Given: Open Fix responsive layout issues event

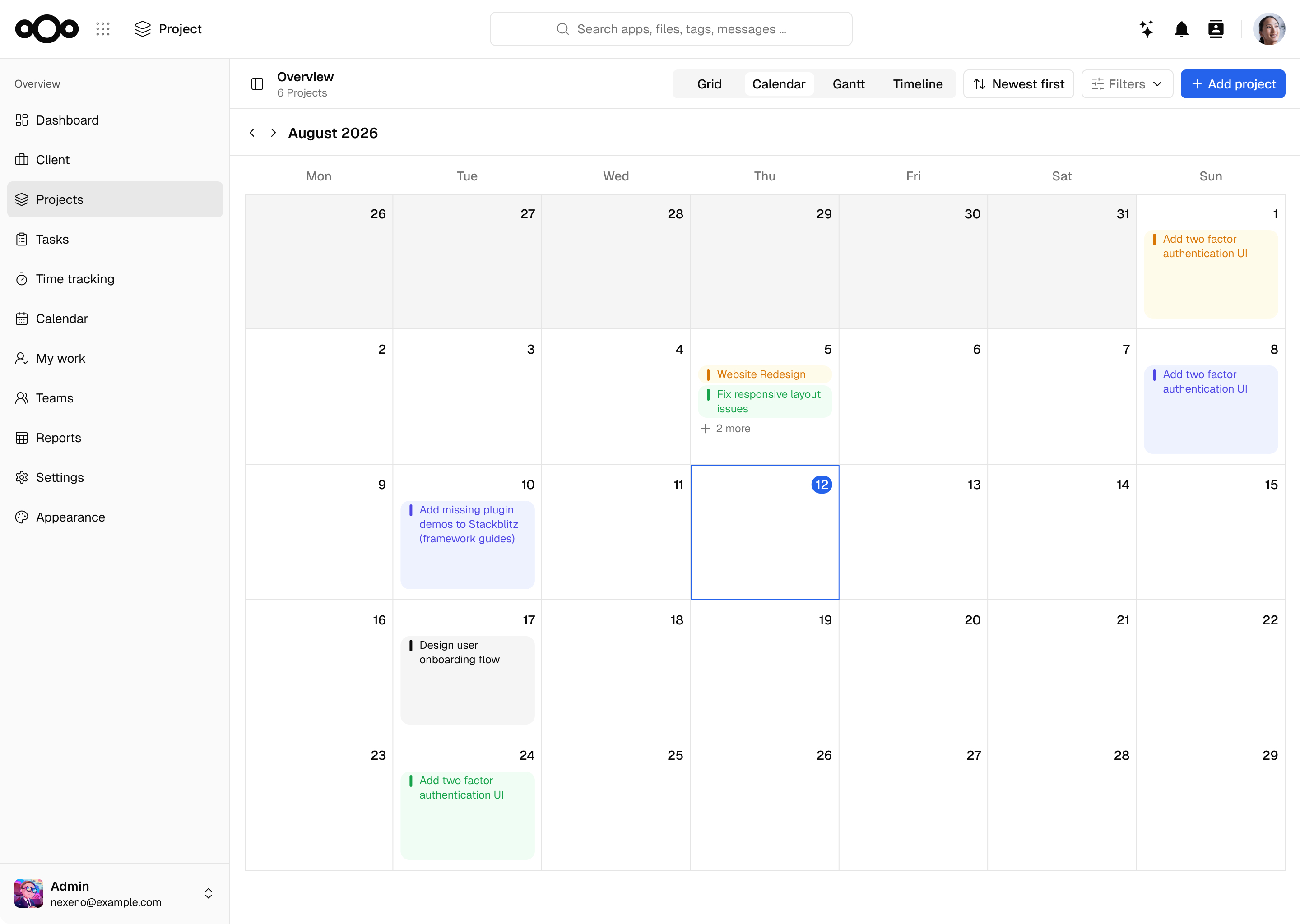Looking at the screenshot, I should [x=764, y=402].
